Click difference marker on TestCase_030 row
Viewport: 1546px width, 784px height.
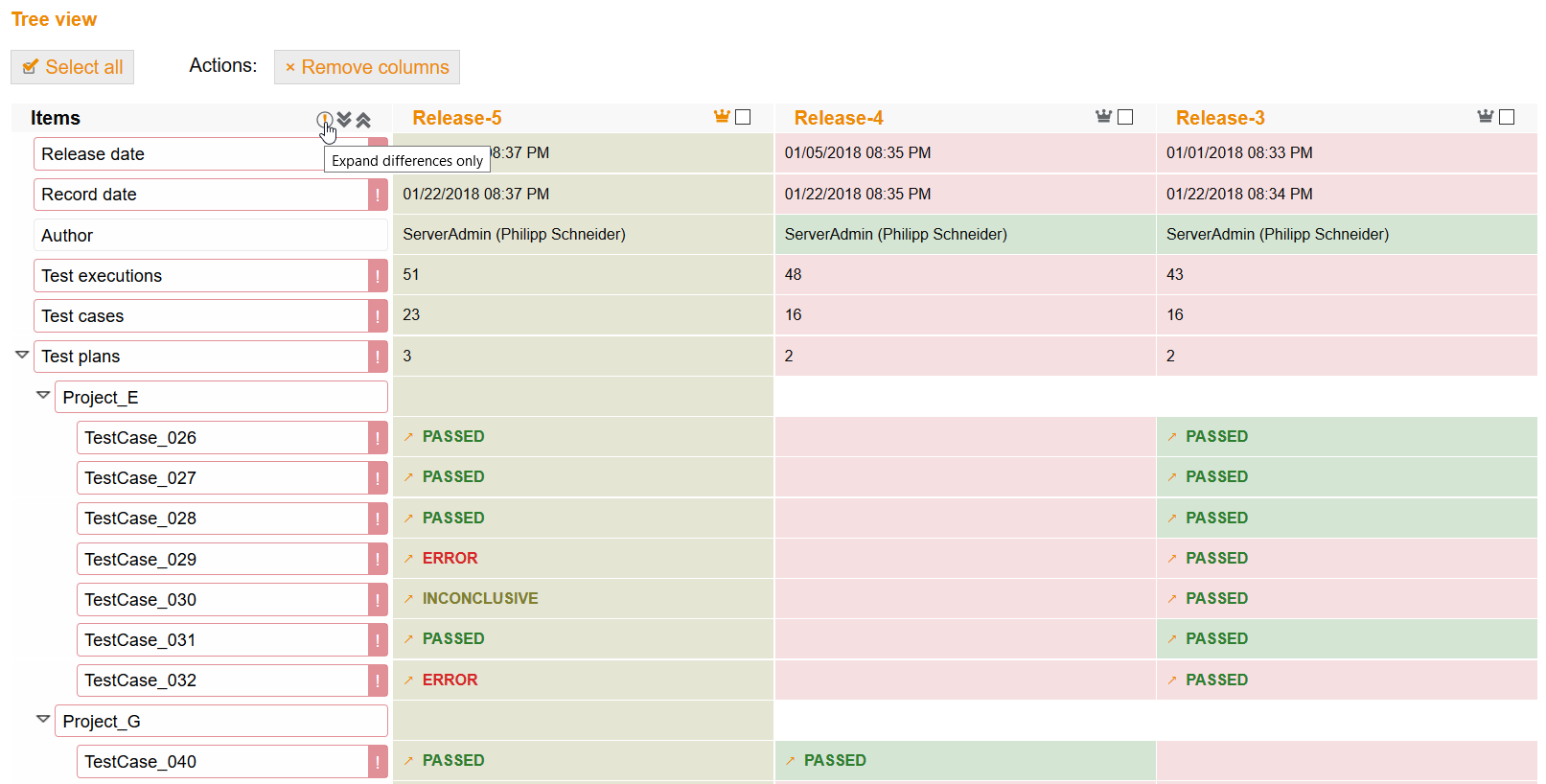(378, 600)
